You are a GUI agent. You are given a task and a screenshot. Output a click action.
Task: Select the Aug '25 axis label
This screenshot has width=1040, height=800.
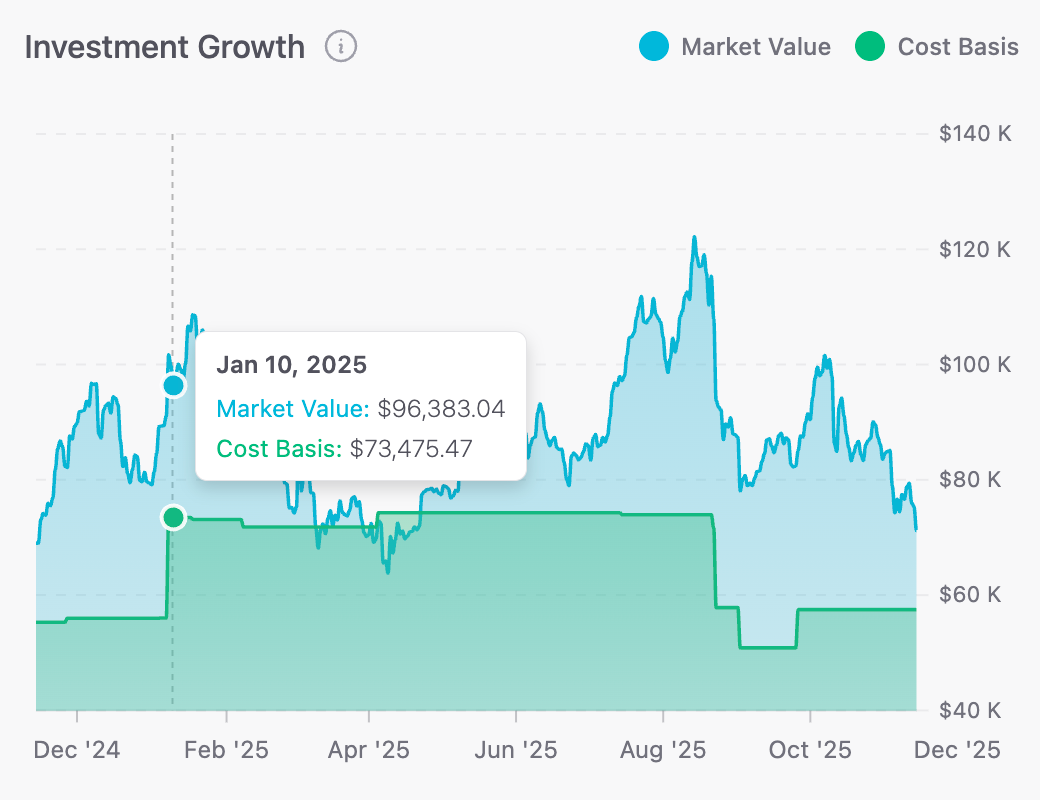662,749
